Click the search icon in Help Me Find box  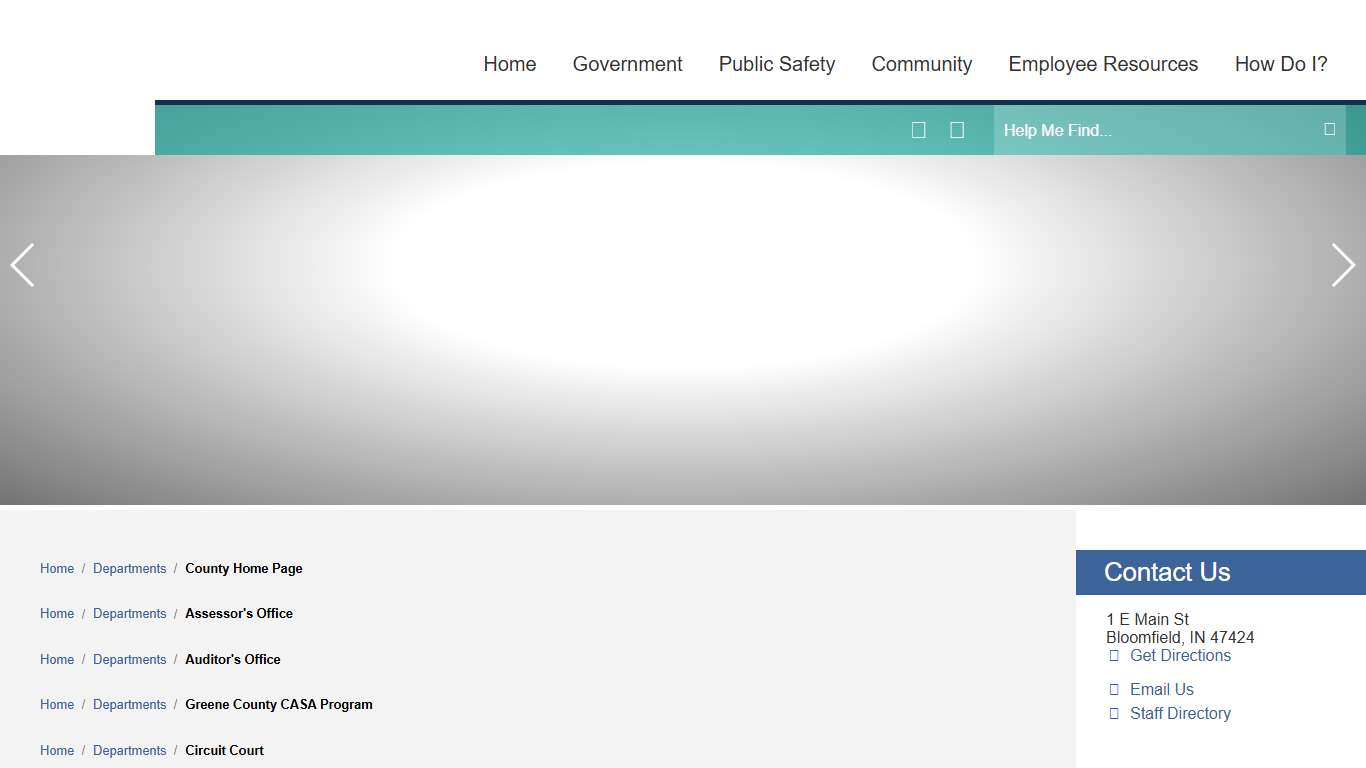(1329, 129)
